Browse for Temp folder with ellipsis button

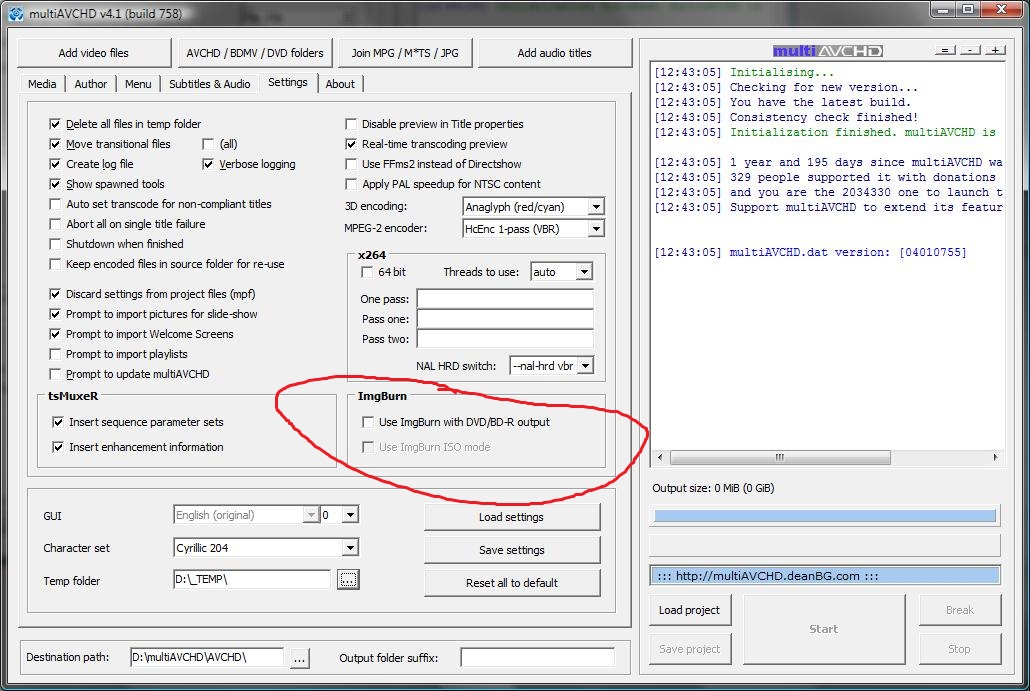pyautogui.click(x=347, y=580)
